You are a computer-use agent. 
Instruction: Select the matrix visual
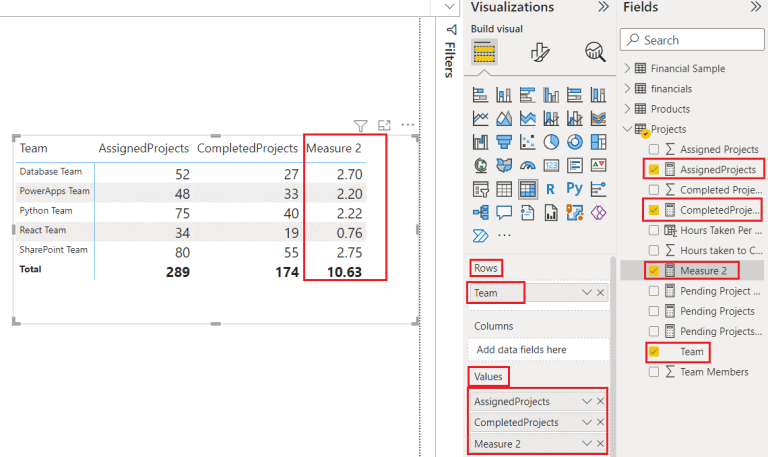(528, 189)
